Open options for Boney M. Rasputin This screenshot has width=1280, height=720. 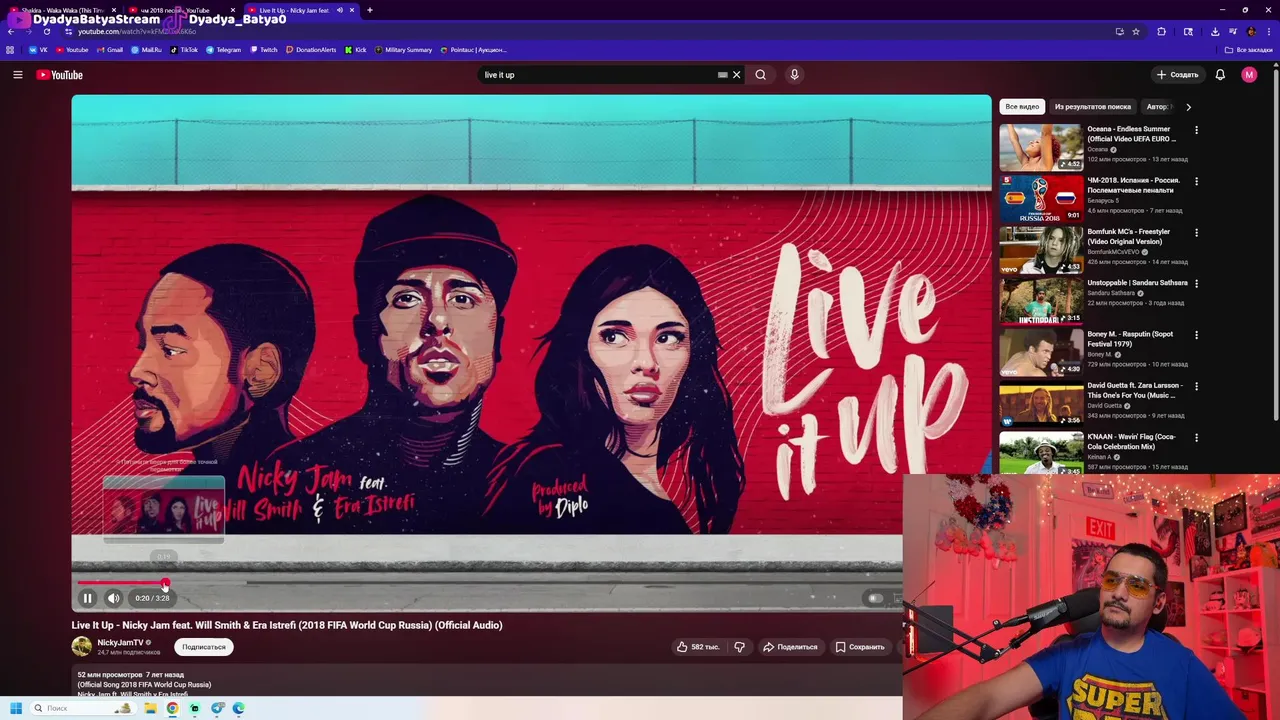pos(1196,335)
